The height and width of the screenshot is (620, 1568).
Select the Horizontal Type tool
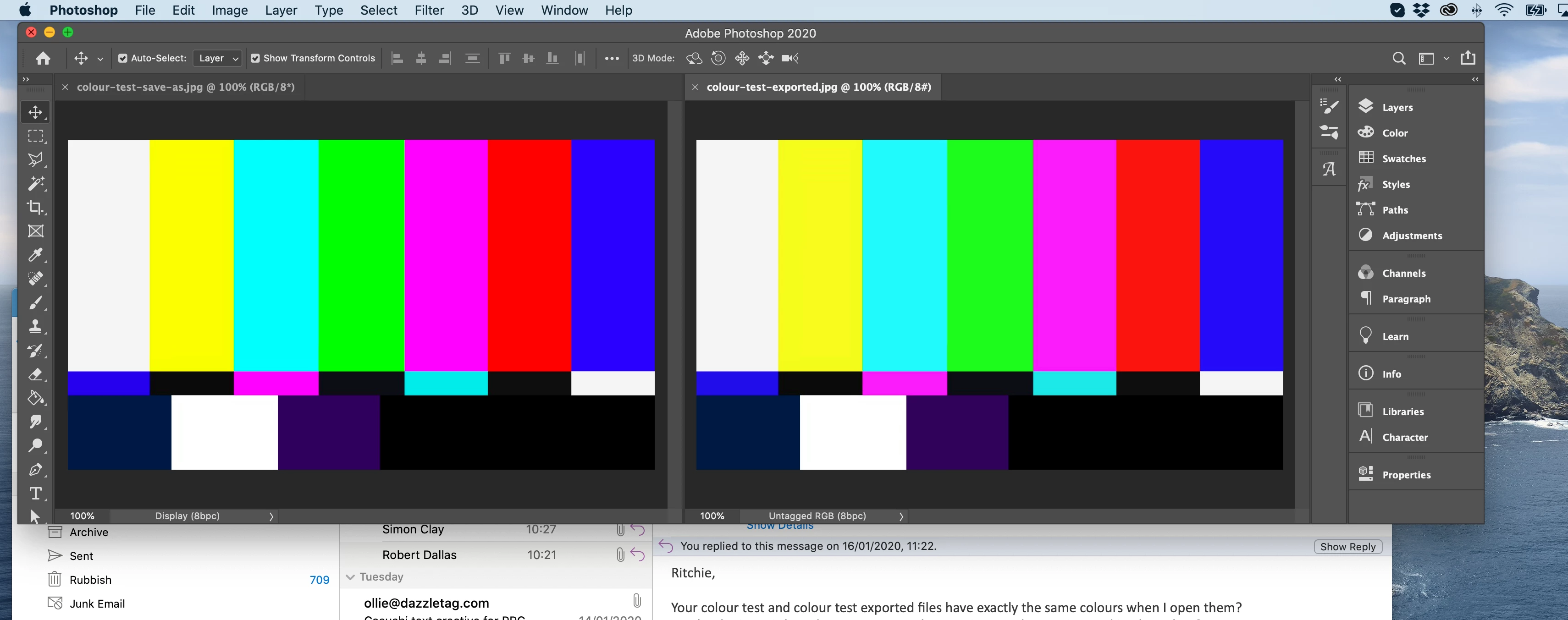(35, 494)
